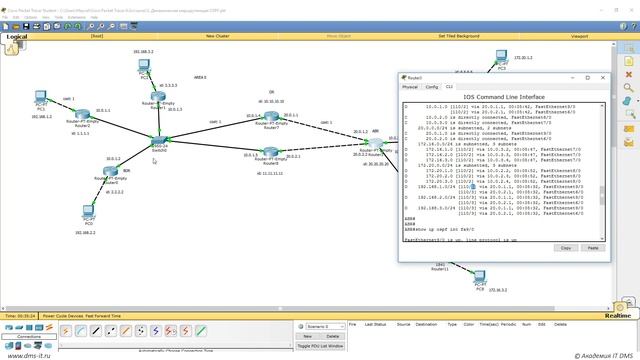
Task: Click the Paste toolbar icon
Action: [57, 27]
